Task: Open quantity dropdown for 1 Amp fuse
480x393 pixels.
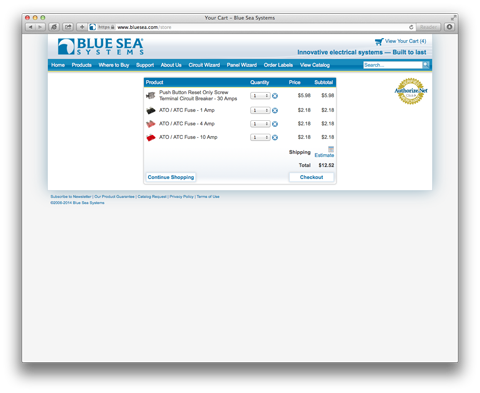Action: tap(260, 110)
